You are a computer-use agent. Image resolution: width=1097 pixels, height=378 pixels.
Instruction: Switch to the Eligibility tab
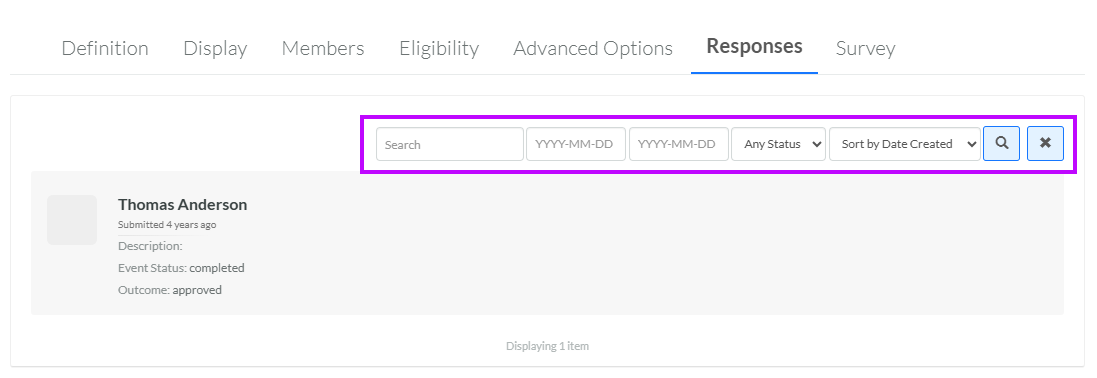pyautogui.click(x=439, y=48)
